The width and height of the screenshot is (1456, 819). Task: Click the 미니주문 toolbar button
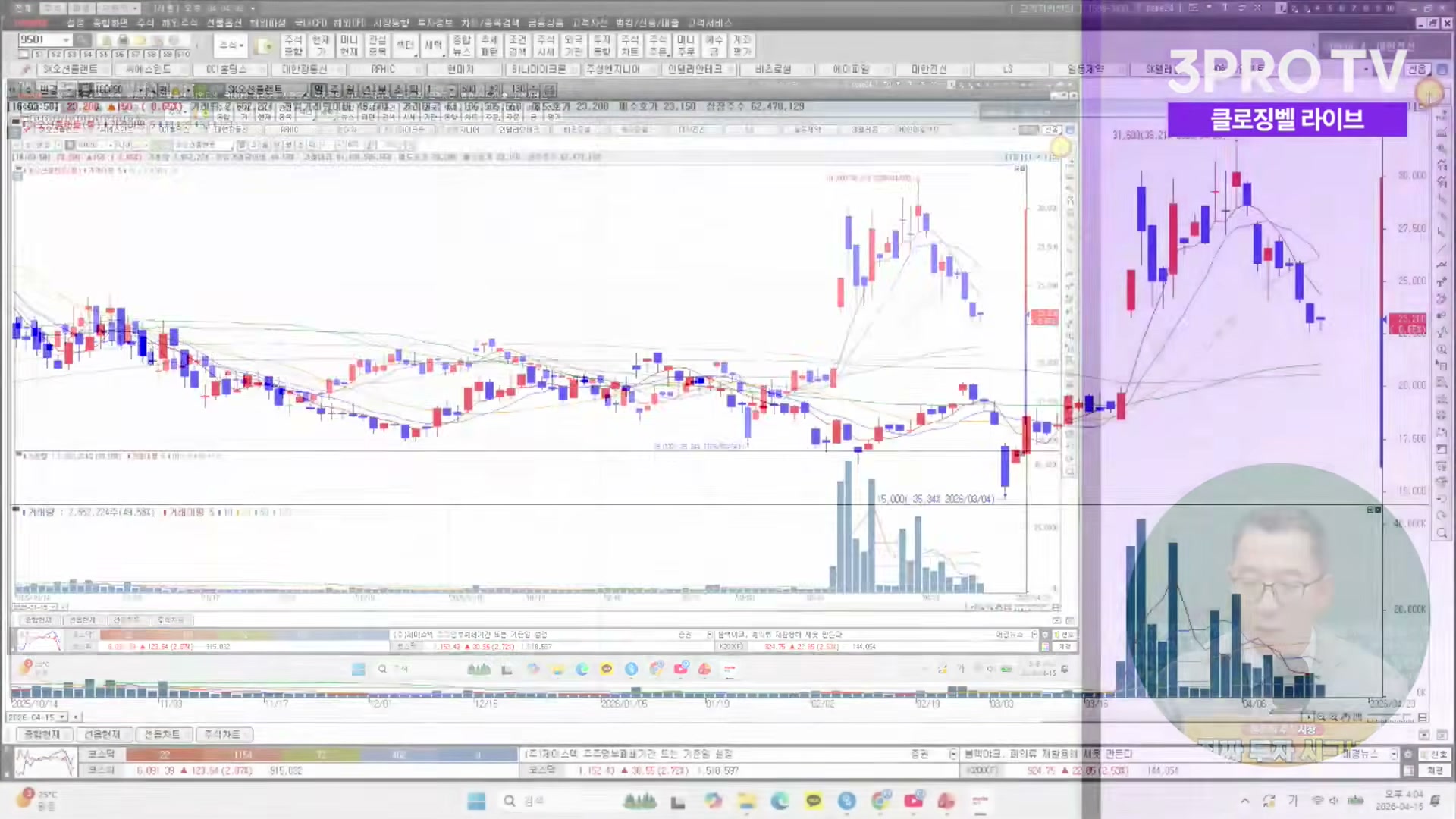point(686,45)
